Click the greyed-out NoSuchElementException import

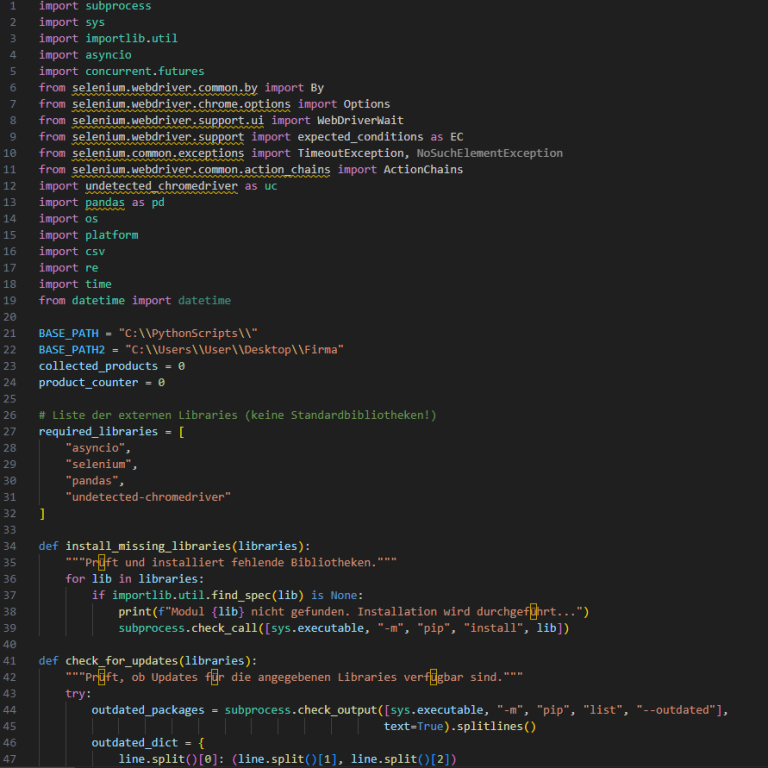(489, 153)
